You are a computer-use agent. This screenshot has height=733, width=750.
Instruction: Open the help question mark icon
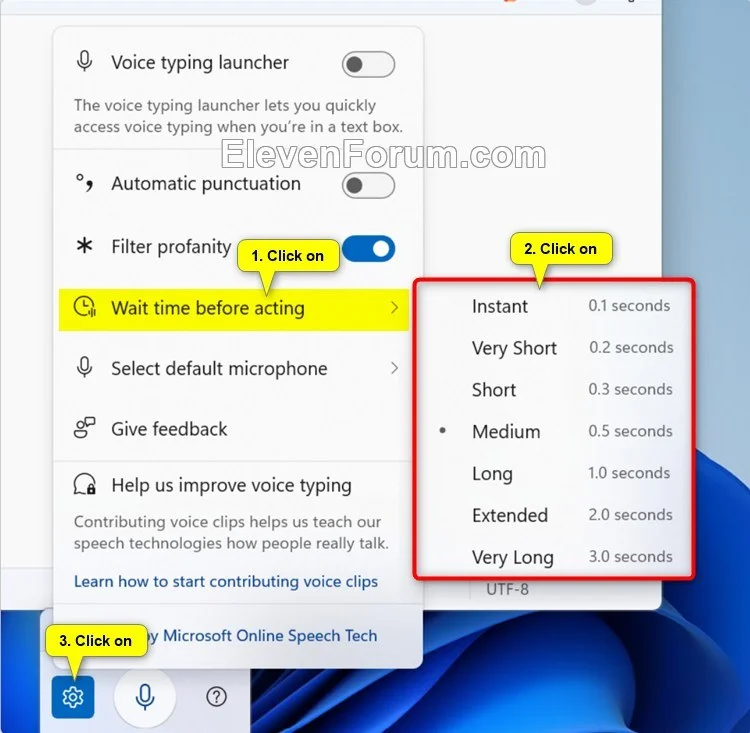pyautogui.click(x=216, y=697)
